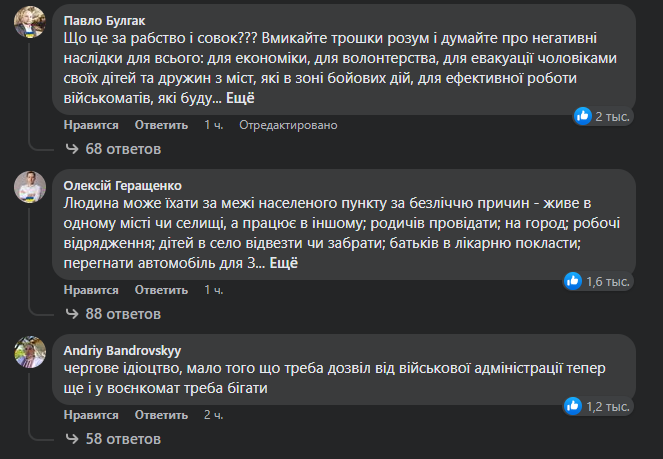Click Олексій Геращенко's profile avatar
The height and width of the screenshot is (459, 663).
[27, 187]
